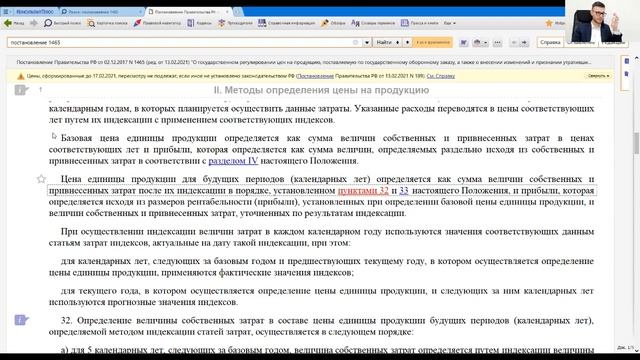This screenshot has height=360, width=640.
Task: Click the top icon in right side panel
Action: [x=627, y=61]
